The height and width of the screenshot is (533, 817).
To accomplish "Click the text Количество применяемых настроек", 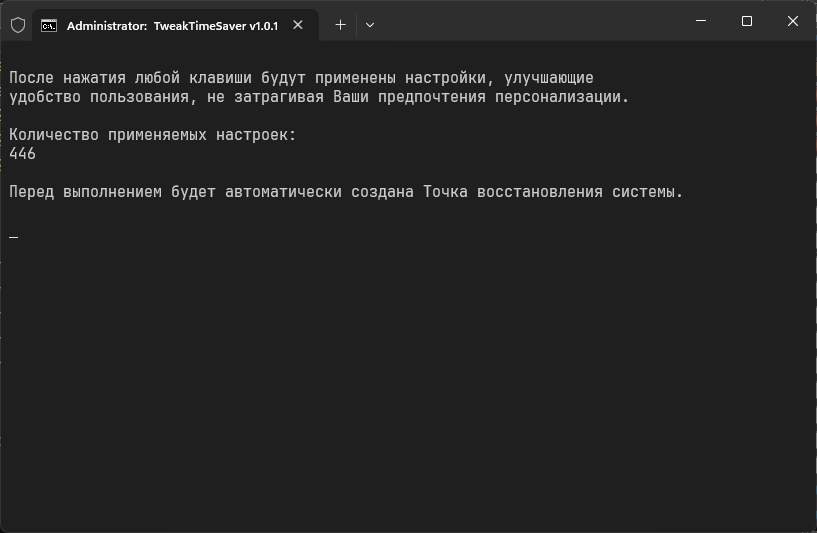I will click(x=150, y=135).
